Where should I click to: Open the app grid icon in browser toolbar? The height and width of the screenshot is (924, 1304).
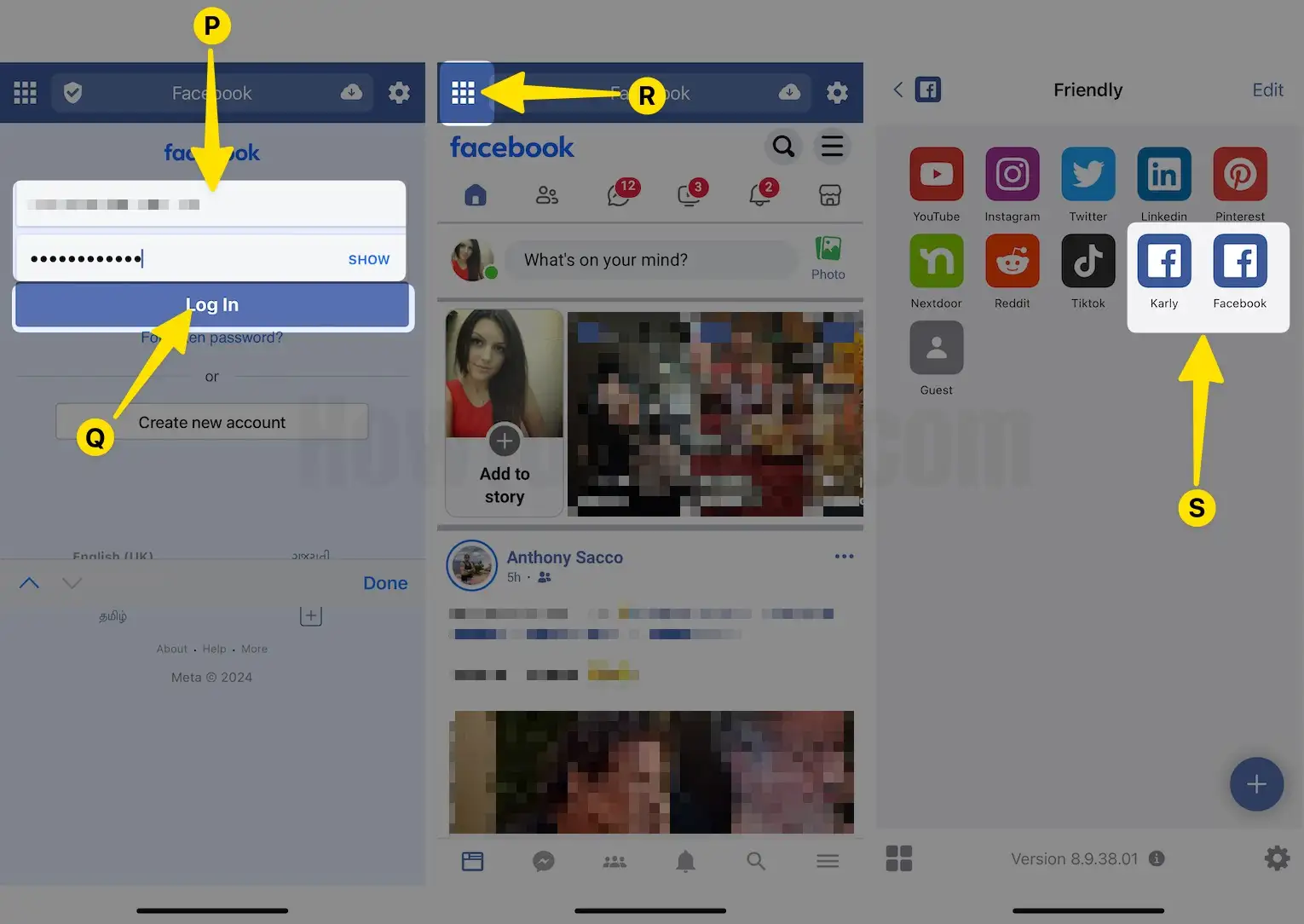pos(465,93)
